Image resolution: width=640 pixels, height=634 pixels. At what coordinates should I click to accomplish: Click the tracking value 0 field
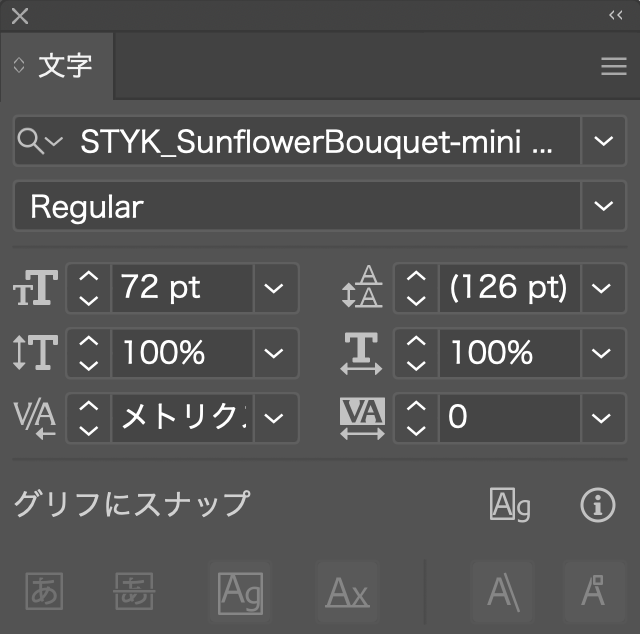pyautogui.click(x=509, y=418)
